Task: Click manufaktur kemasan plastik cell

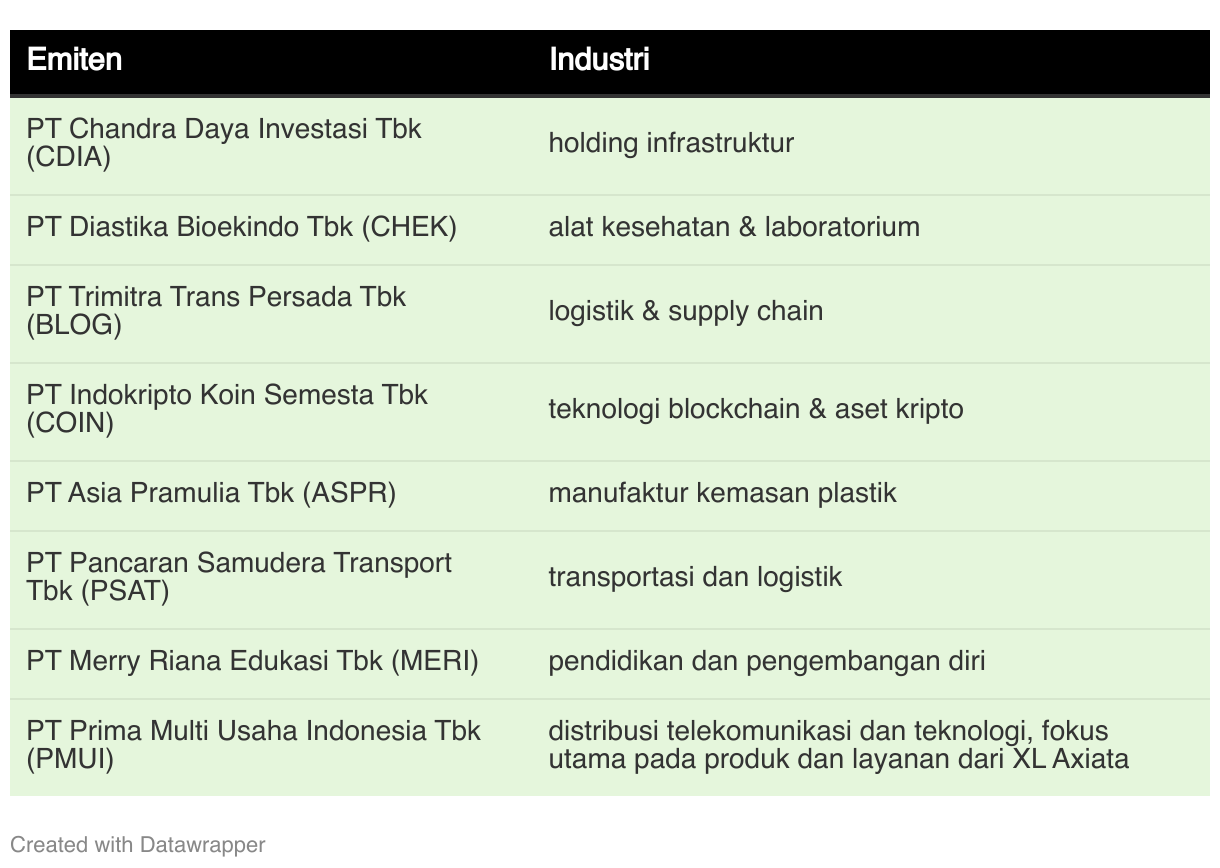Action: [722, 493]
